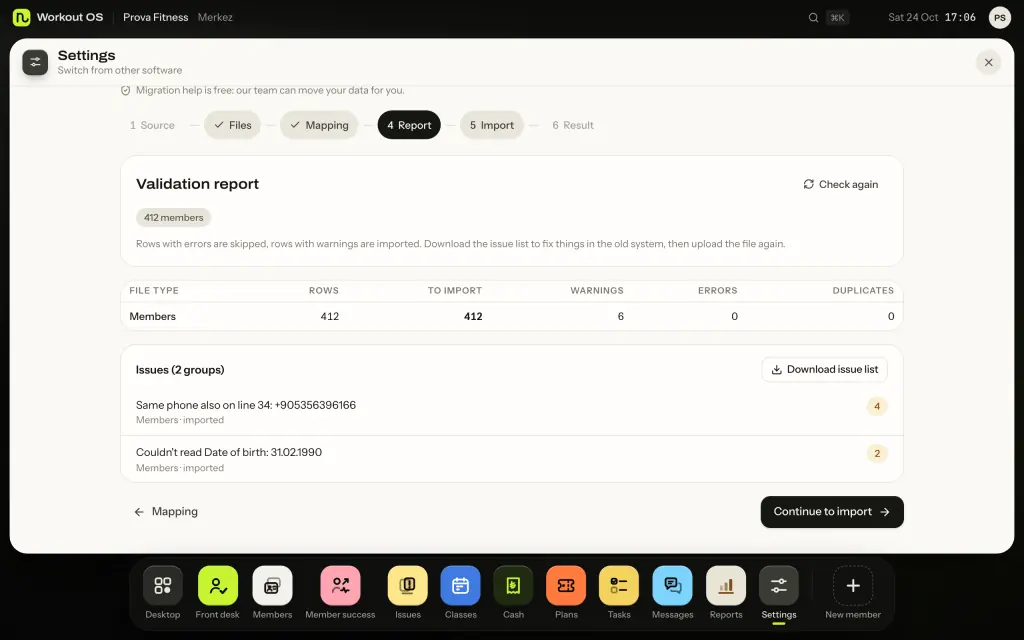Click the 412 members badge
Viewport: 1024px width, 640px height.
174,217
